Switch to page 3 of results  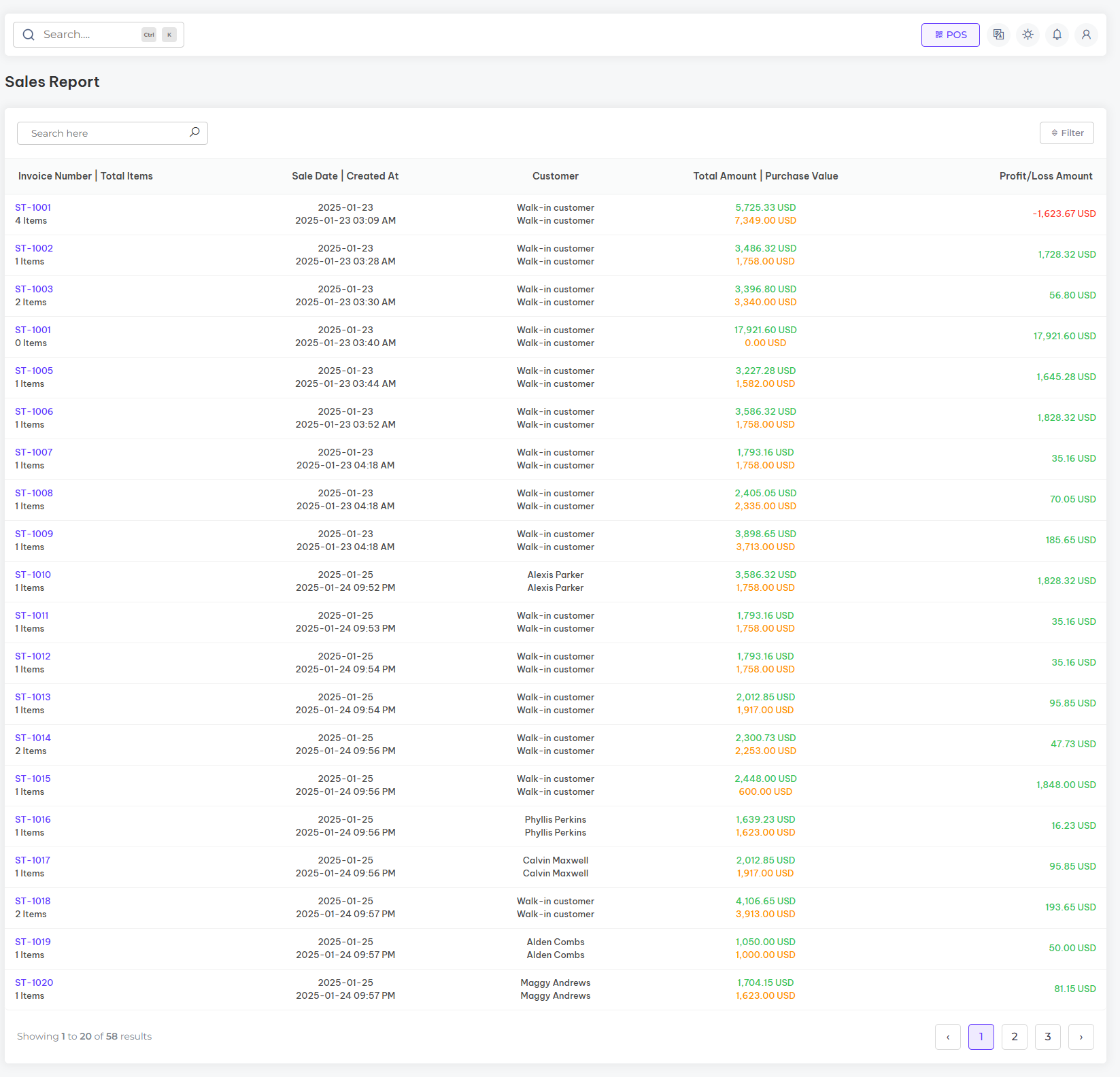pyautogui.click(x=1047, y=1037)
